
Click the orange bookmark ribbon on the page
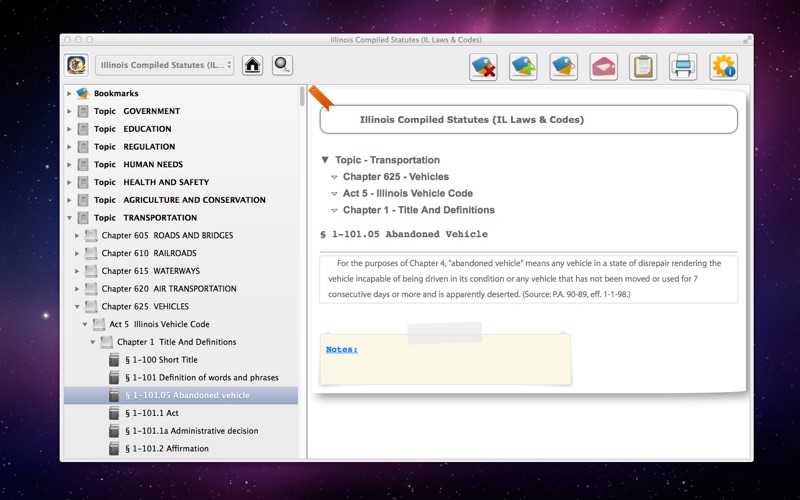pyautogui.click(x=321, y=97)
